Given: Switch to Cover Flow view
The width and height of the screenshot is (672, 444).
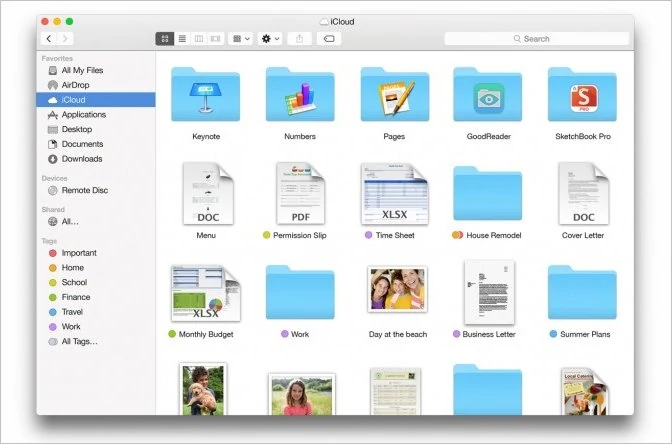Looking at the screenshot, I should 216,39.
